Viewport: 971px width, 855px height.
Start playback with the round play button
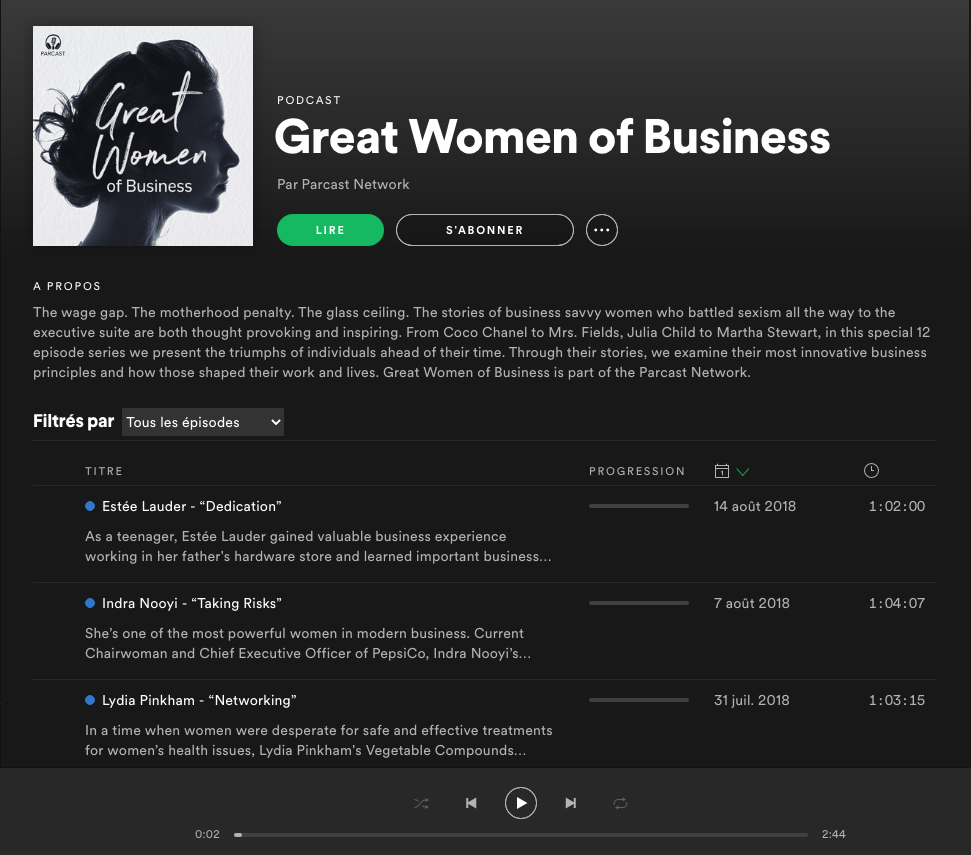click(521, 803)
